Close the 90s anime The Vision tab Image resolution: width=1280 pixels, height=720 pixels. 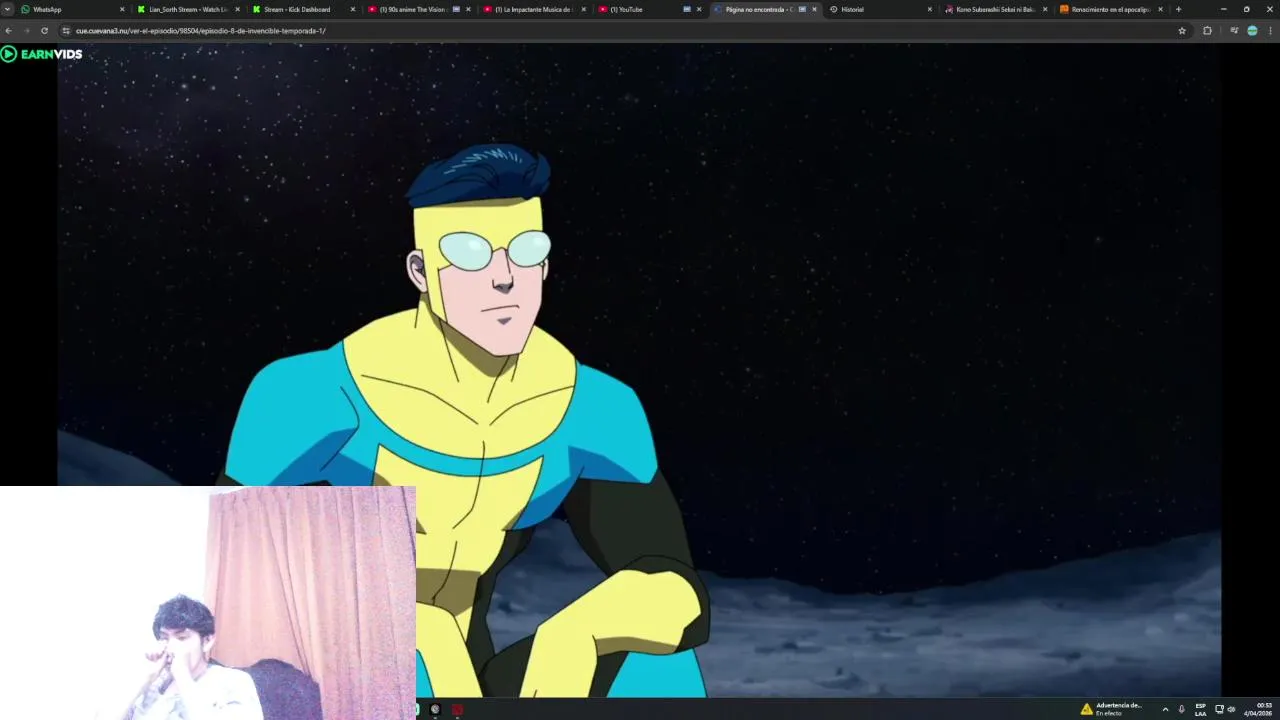468,9
